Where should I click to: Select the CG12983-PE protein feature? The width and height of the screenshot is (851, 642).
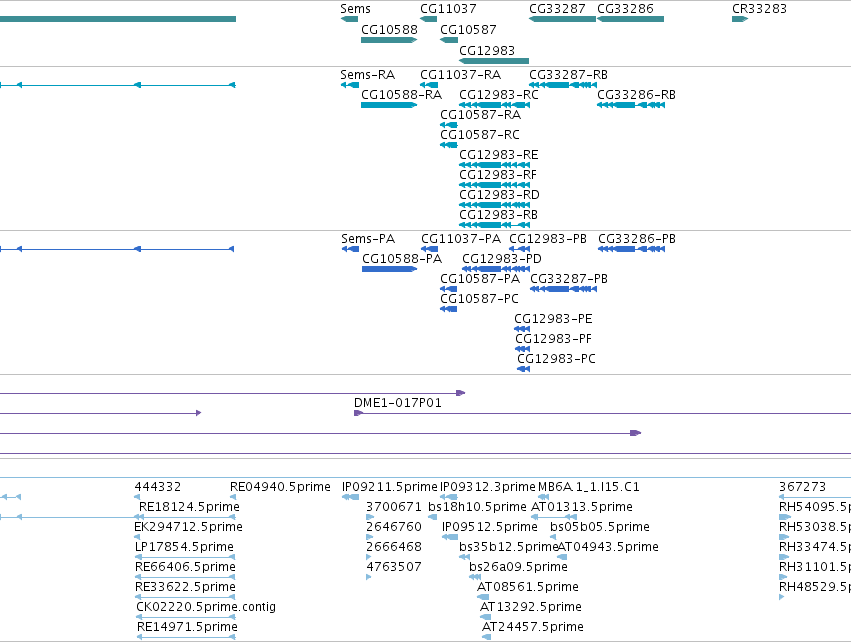(x=522, y=329)
